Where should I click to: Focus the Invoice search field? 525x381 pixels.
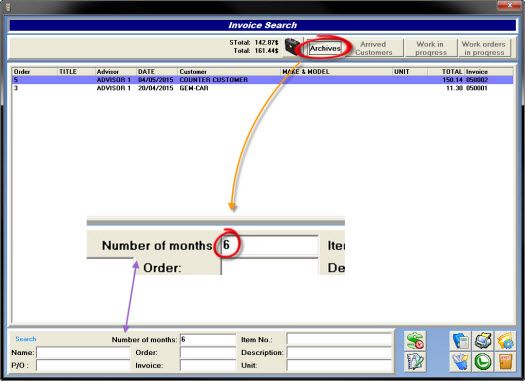(x=208, y=365)
